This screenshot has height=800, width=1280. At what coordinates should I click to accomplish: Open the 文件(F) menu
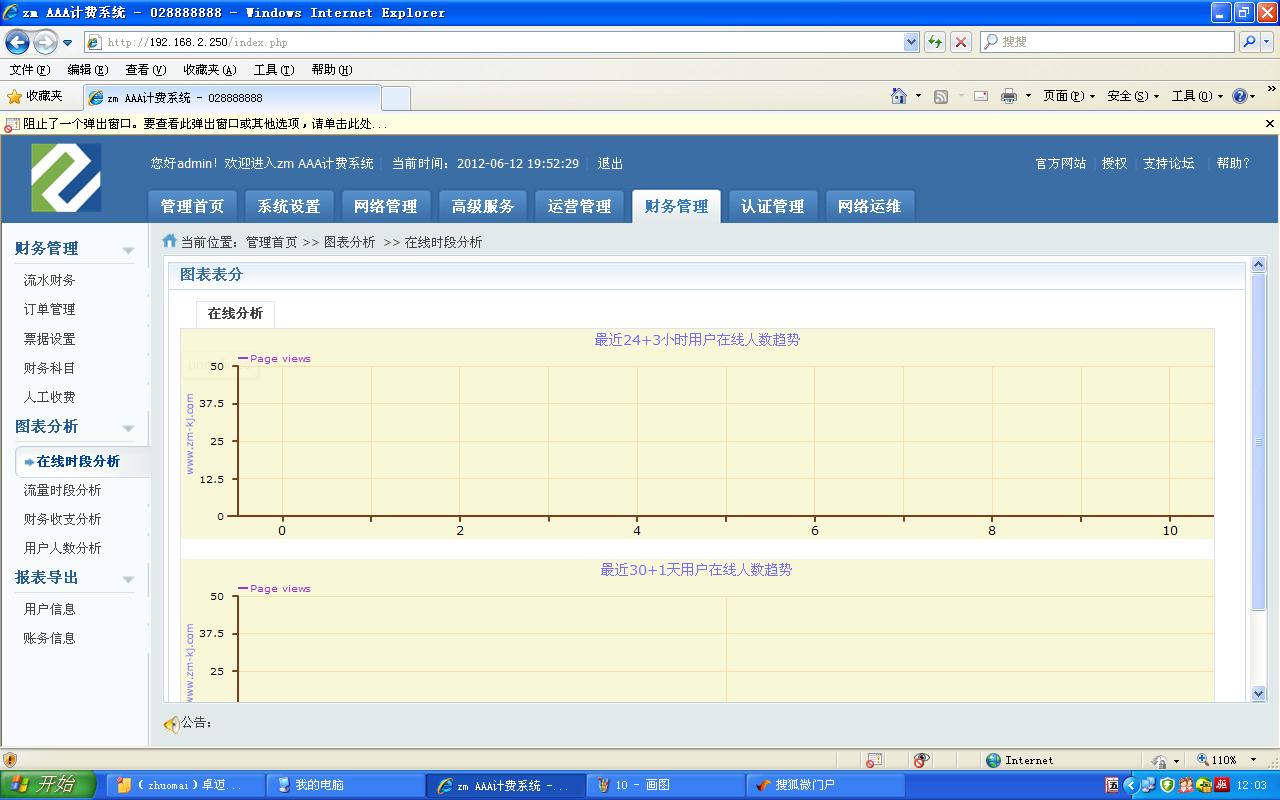click(x=29, y=70)
